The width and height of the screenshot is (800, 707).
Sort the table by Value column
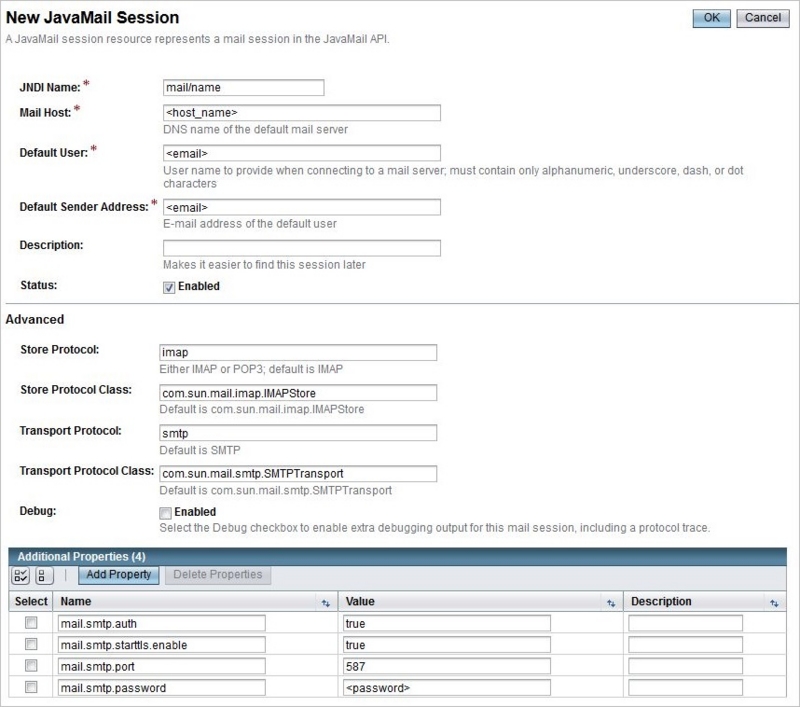(x=611, y=603)
